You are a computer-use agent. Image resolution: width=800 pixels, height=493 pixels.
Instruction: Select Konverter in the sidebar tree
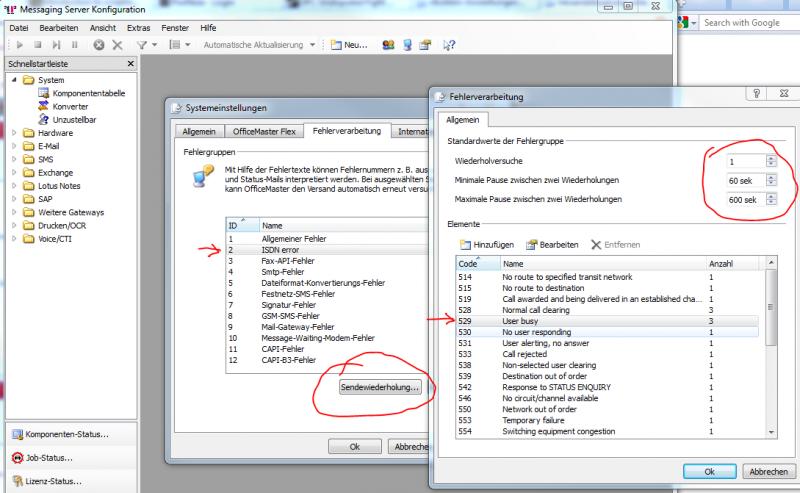click(x=70, y=106)
